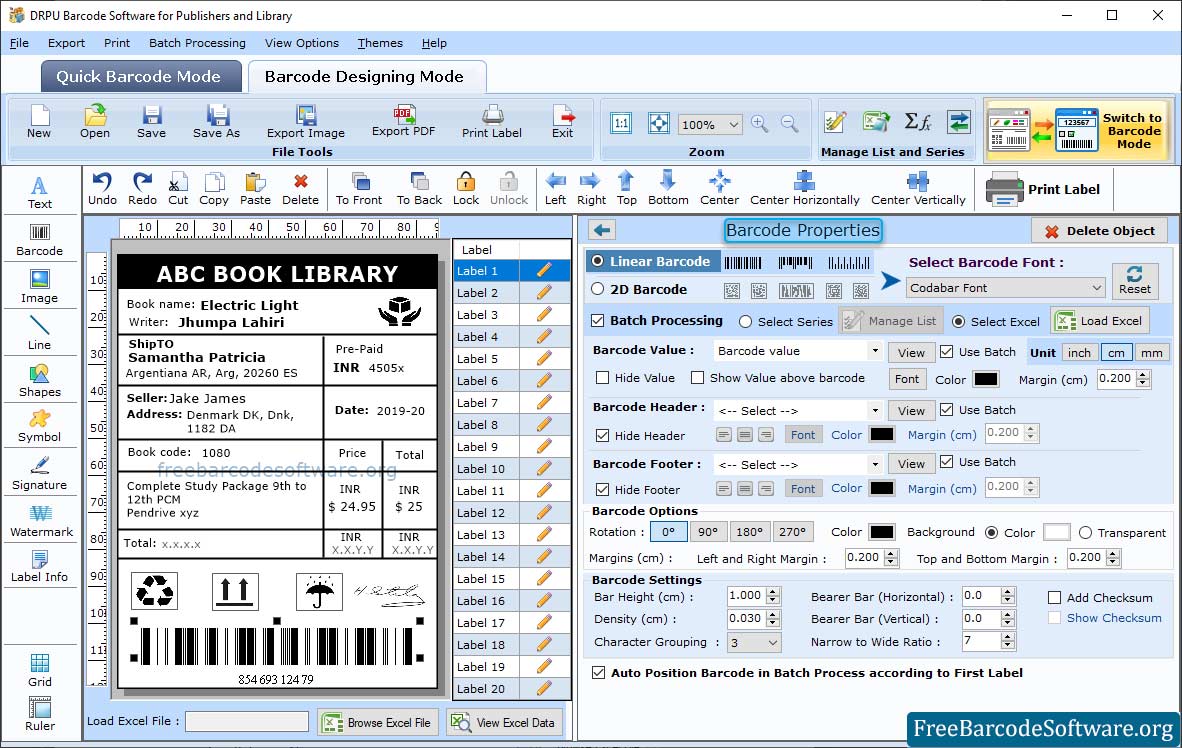This screenshot has width=1182, height=748.
Task: Adjust Density stepper value
Action: (773, 619)
